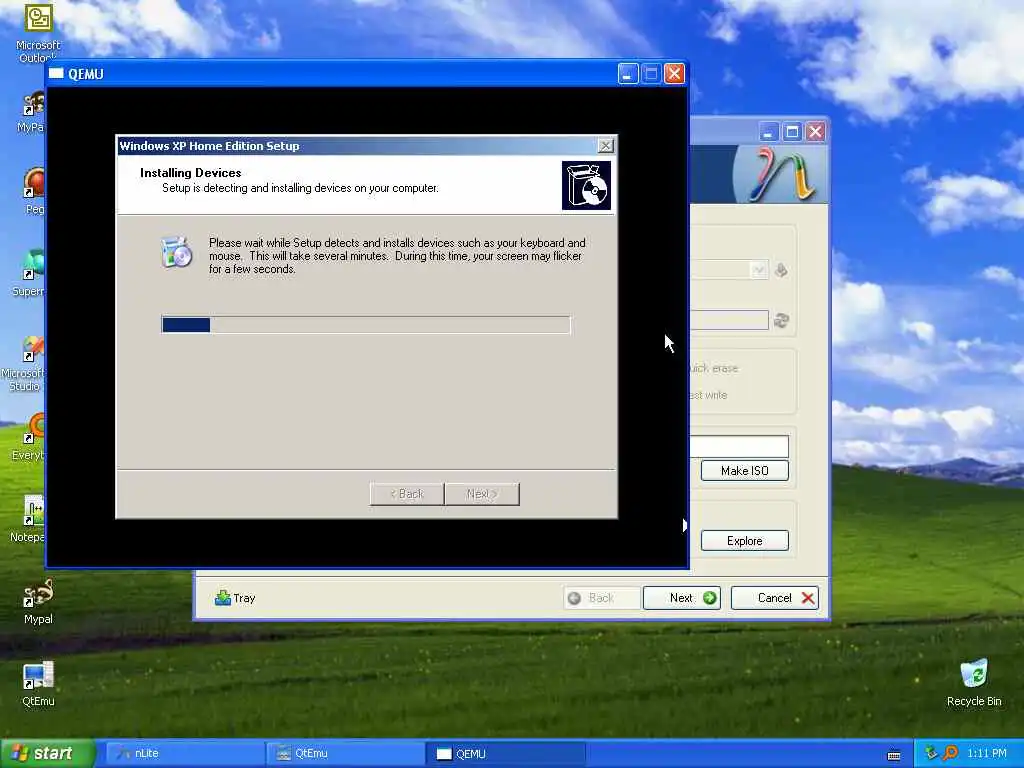Click the Windows Start button
The image size is (1024, 768).
coord(47,753)
